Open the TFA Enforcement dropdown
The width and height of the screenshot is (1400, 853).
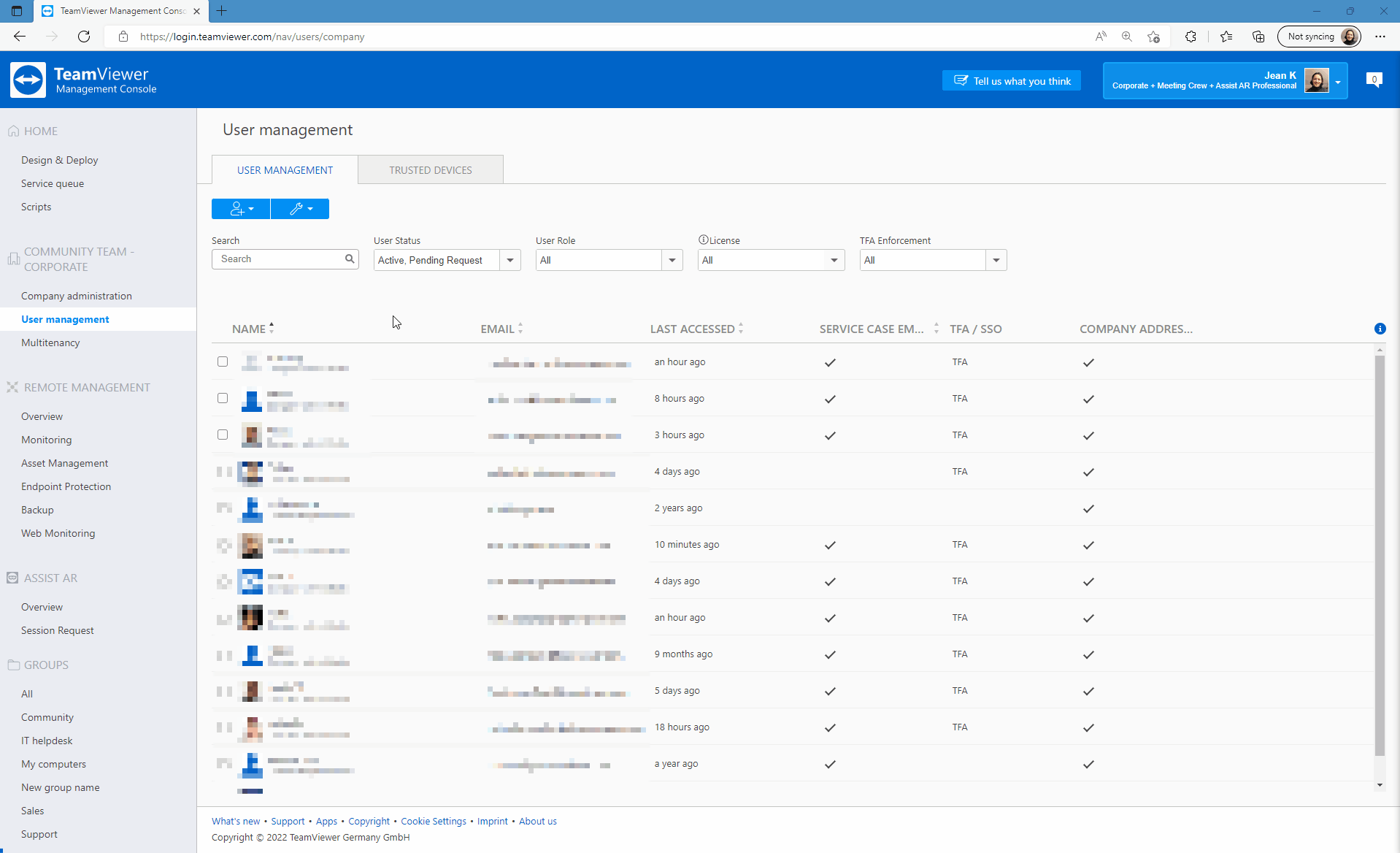pos(996,259)
